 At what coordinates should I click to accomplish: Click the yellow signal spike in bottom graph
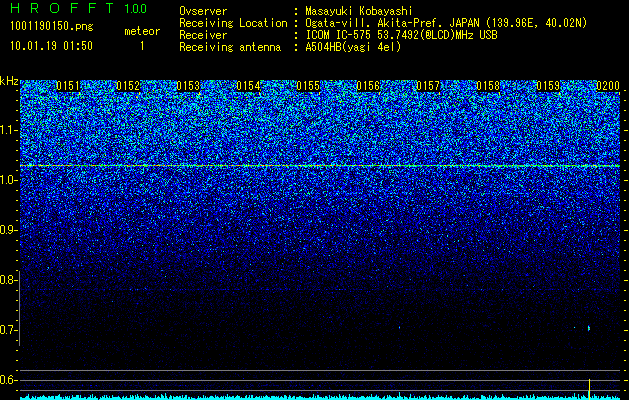(x=589, y=389)
